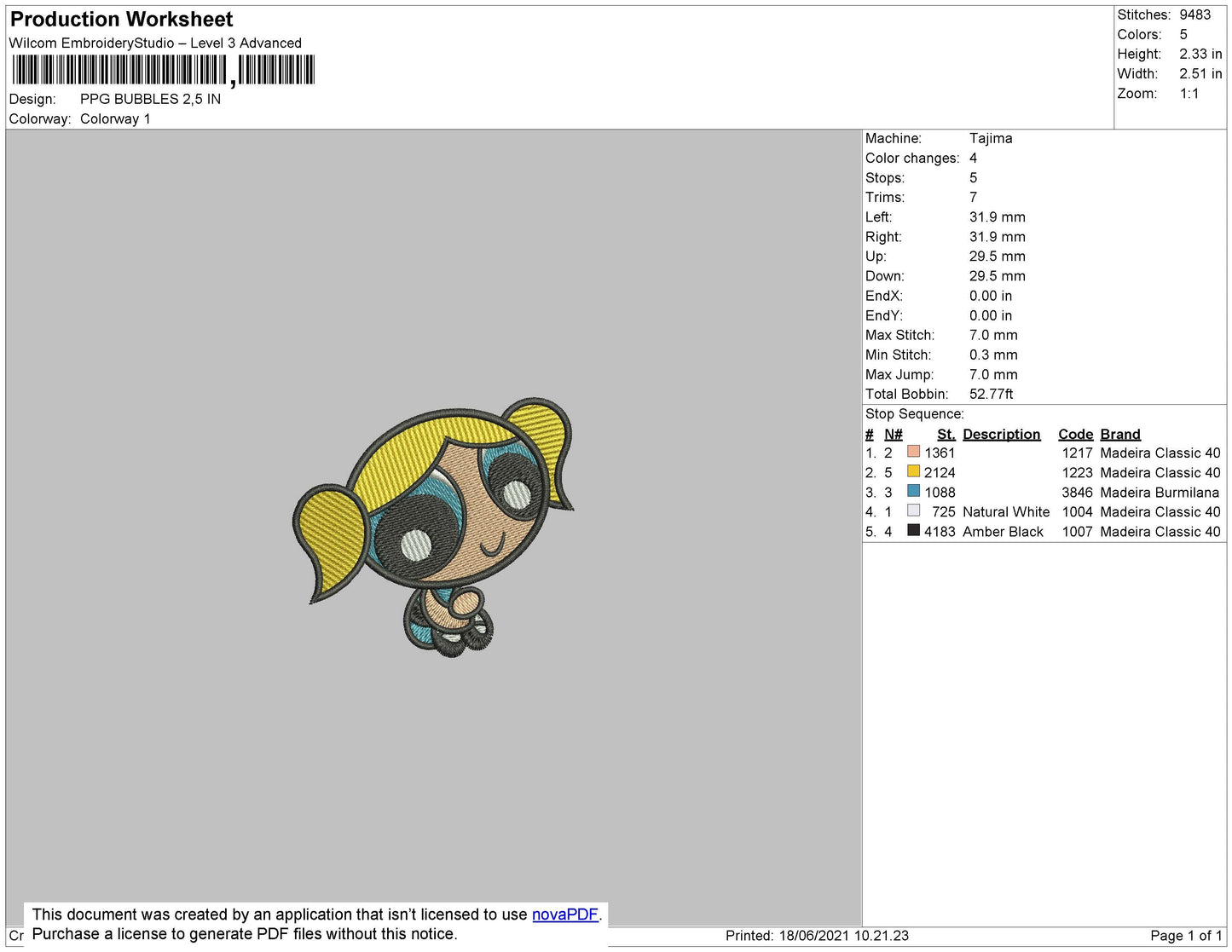Click the Min Stitch value 0.3 mm
The image size is (1232, 952).
[993, 355]
